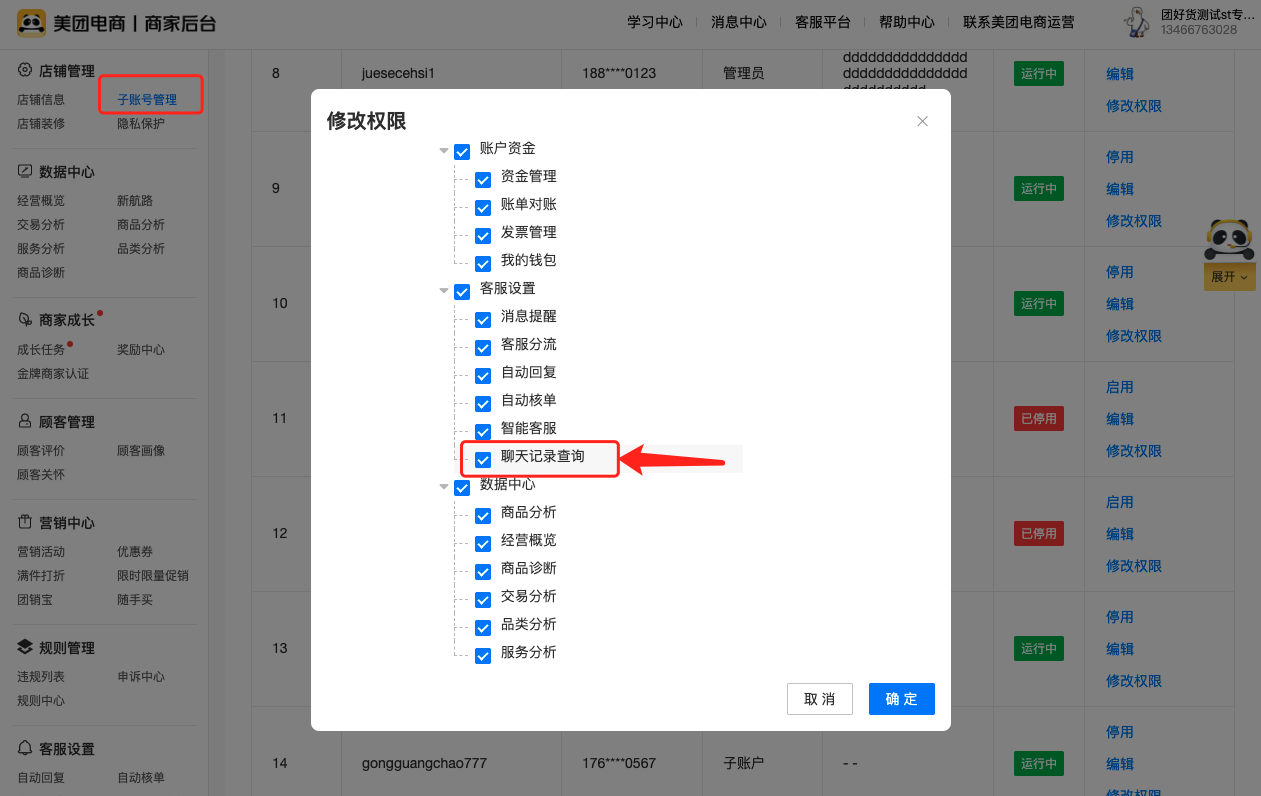Close the 修改权限 dialog with X
Image resolution: width=1261 pixels, height=796 pixels.
pyautogui.click(x=922, y=121)
